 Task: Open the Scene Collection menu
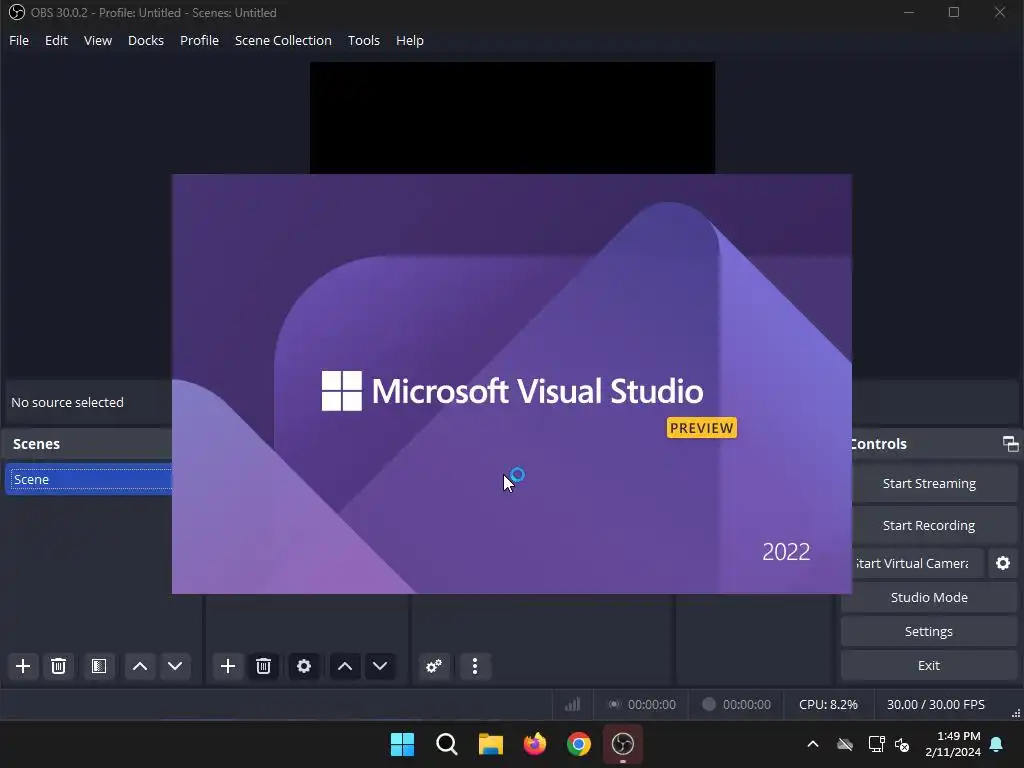[x=283, y=40]
